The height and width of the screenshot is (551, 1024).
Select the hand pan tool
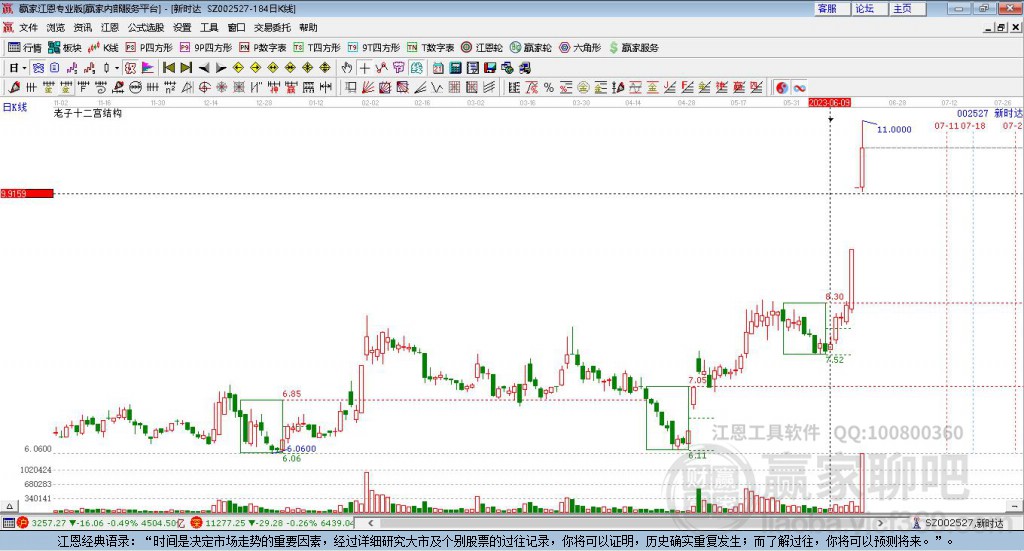[x=347, y=68]
